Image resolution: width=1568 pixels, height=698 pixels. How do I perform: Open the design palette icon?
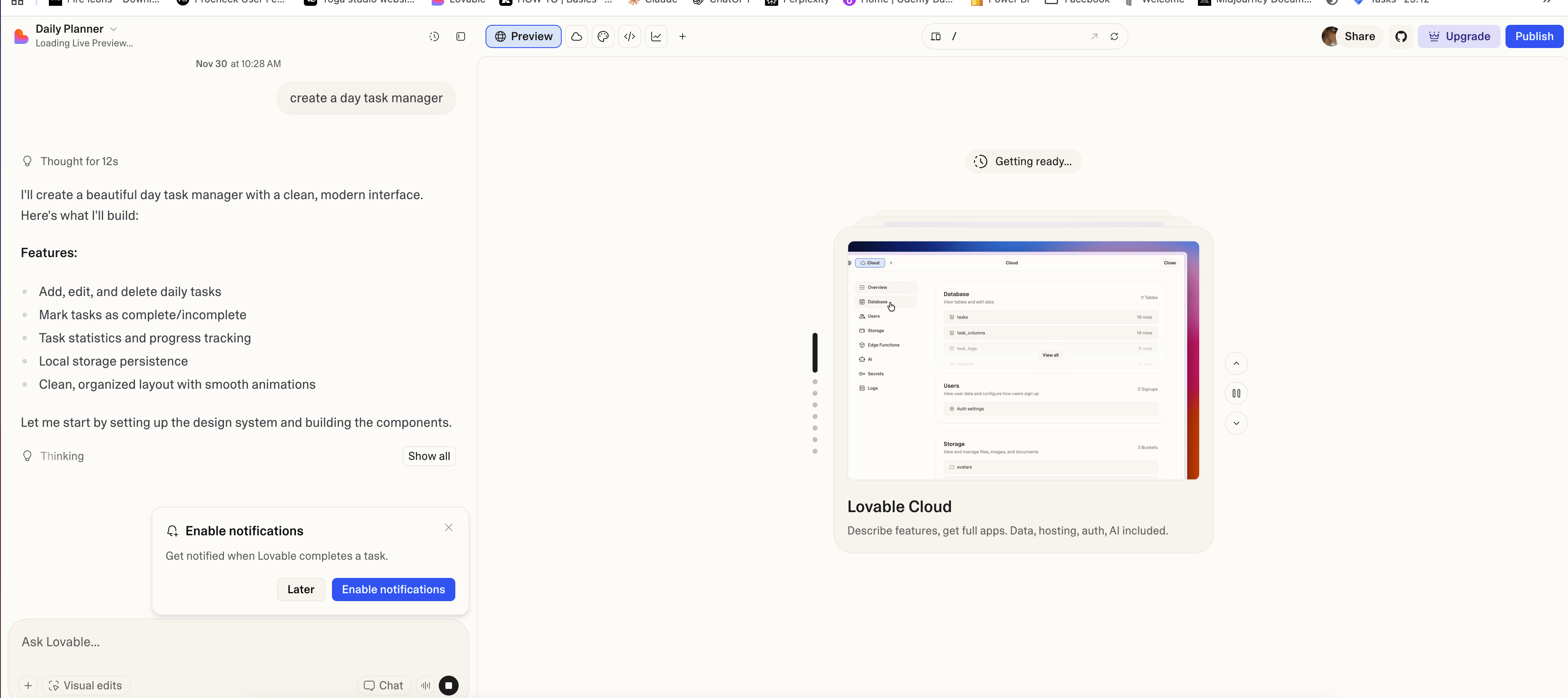click(603, 36)
